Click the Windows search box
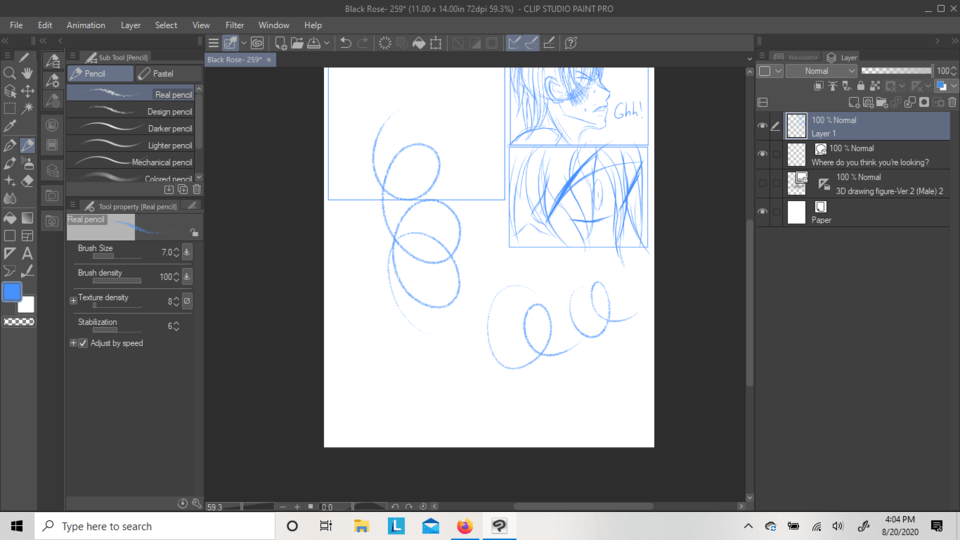This screenshot has height=540, width=960. point(155,526)
